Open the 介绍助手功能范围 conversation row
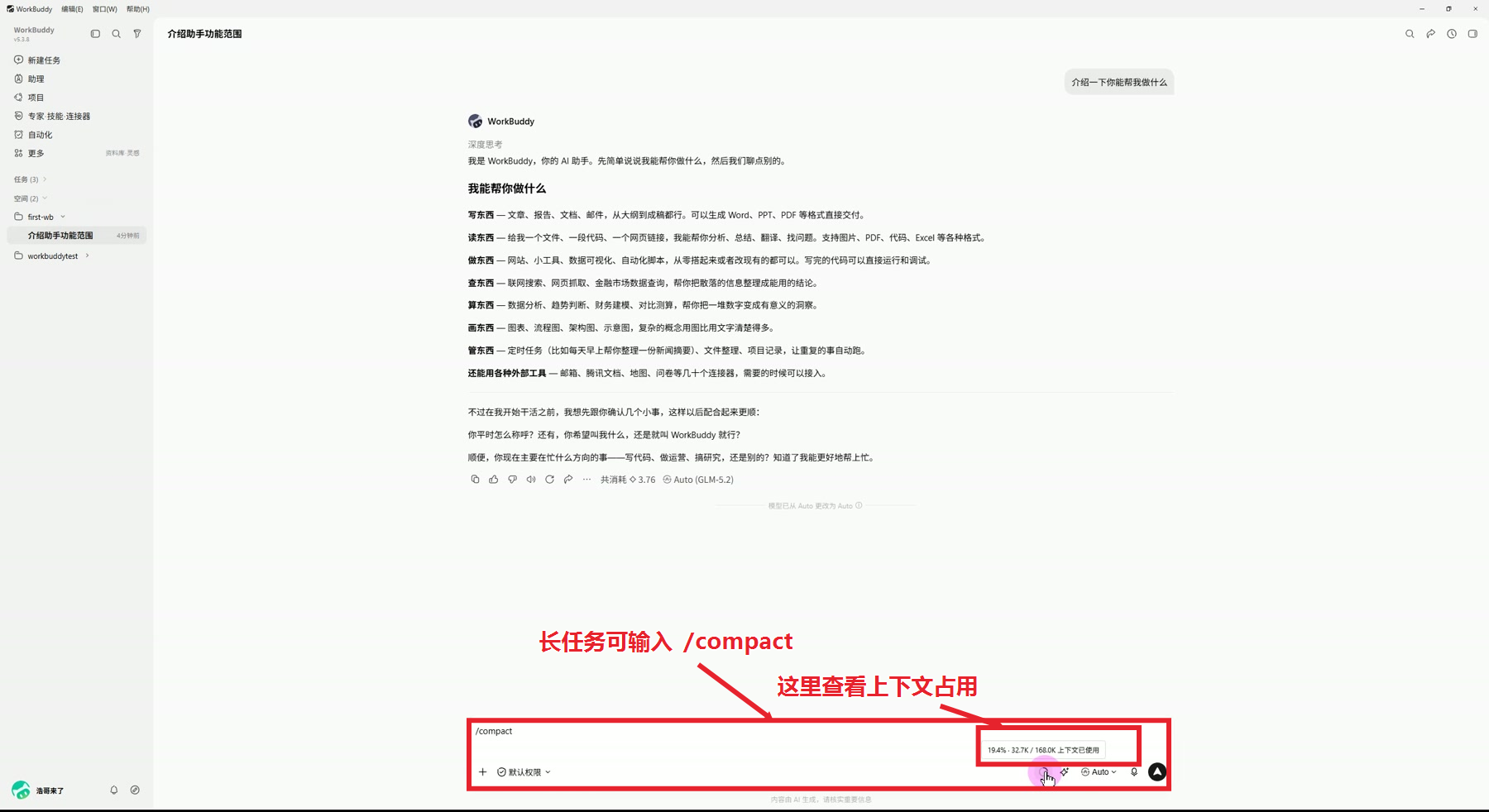 click(x=76, y=236)
